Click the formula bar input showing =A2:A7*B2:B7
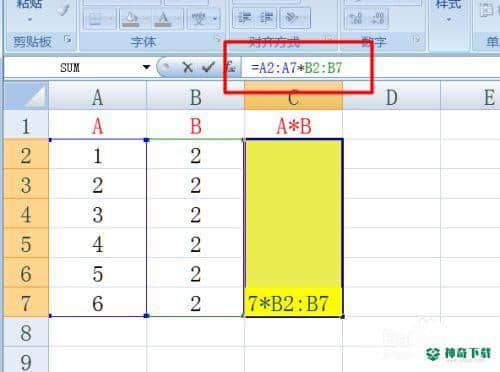The height and width of the screenshot is (372, 500). pyautogui.click(x=370, y=68)
